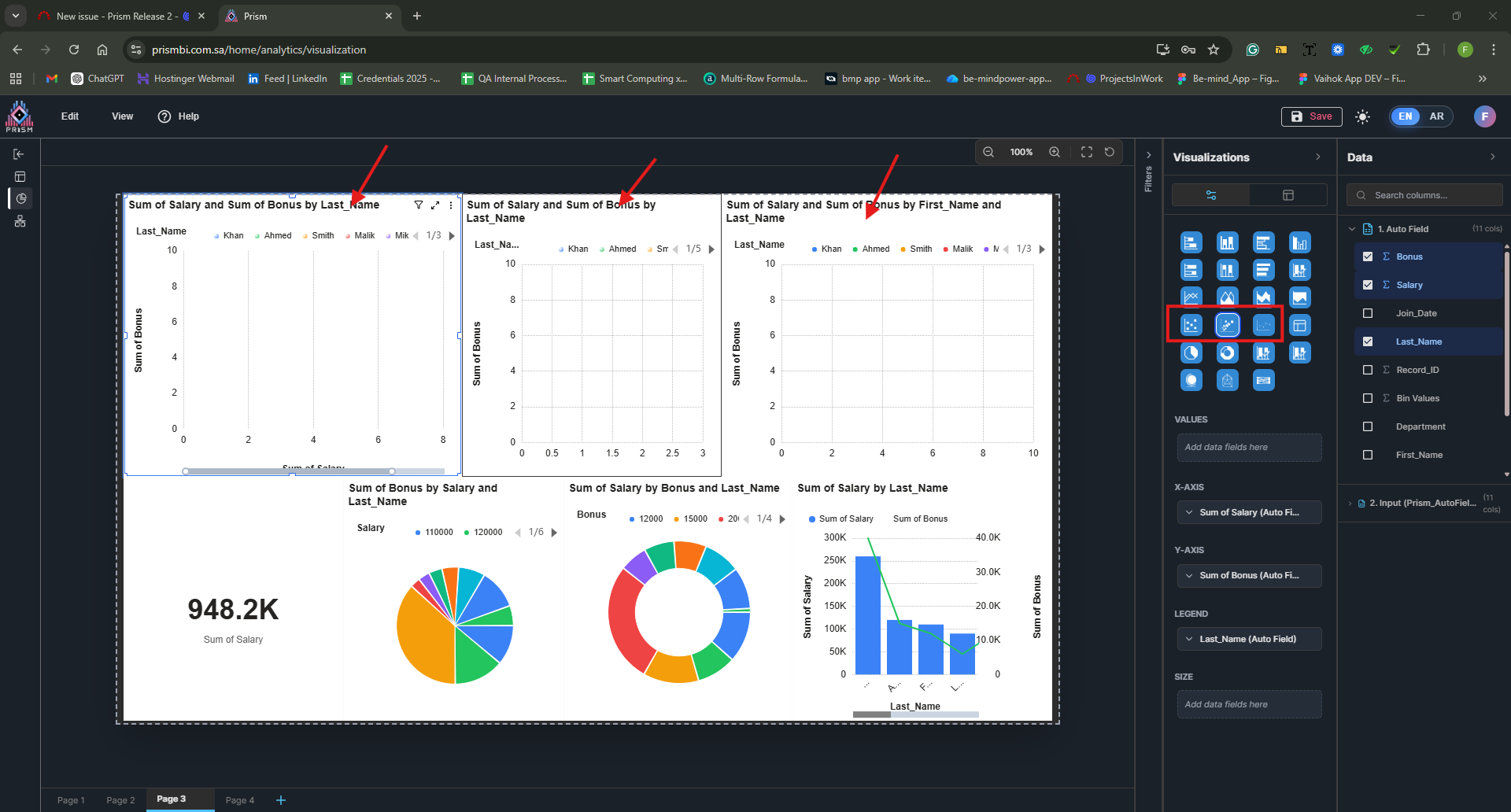Pick the donut chart visualization icon
This screenshot has height=812, width=1511.
tap(1227, 353)
